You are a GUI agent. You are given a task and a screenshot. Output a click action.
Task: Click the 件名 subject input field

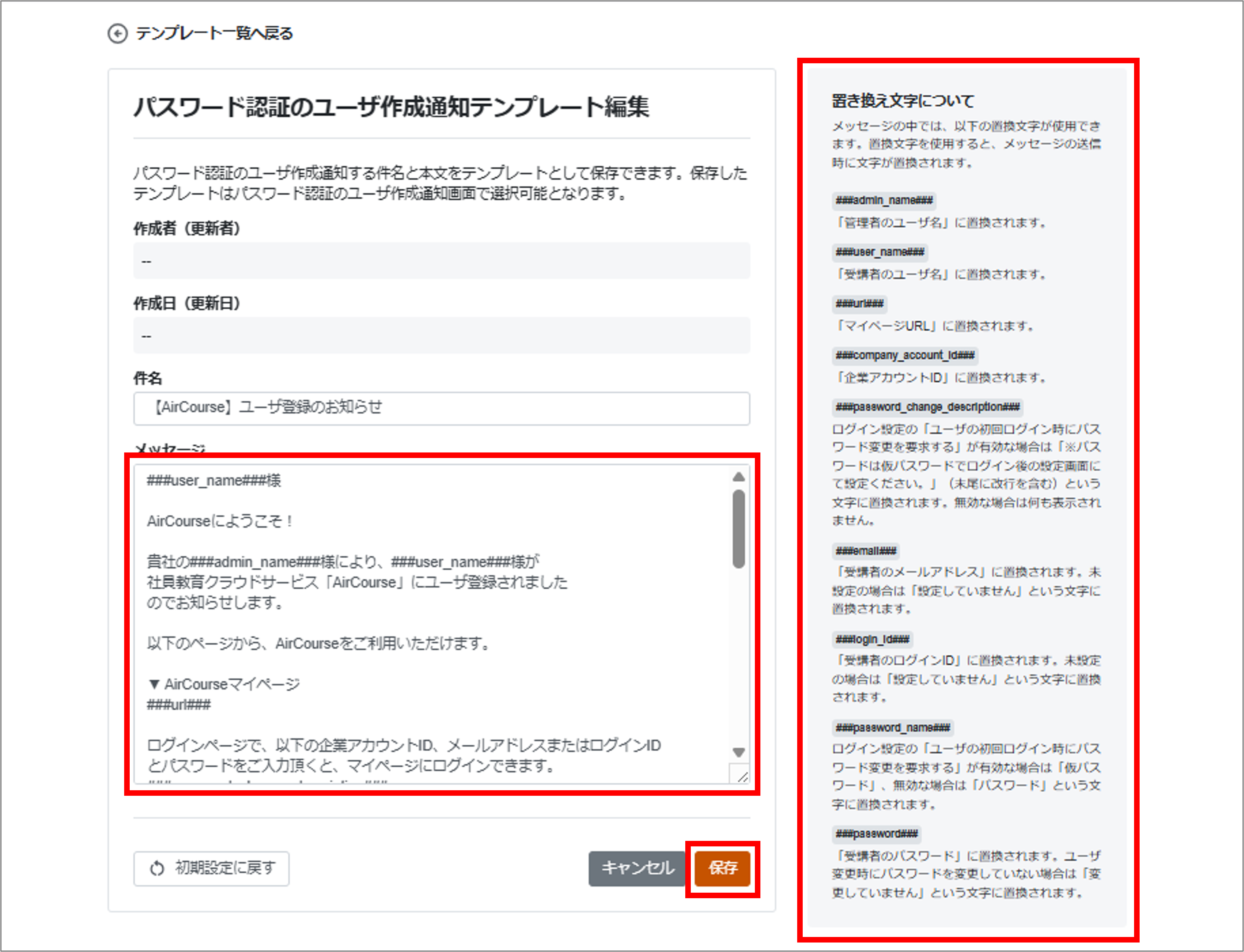tap(441, 408)
